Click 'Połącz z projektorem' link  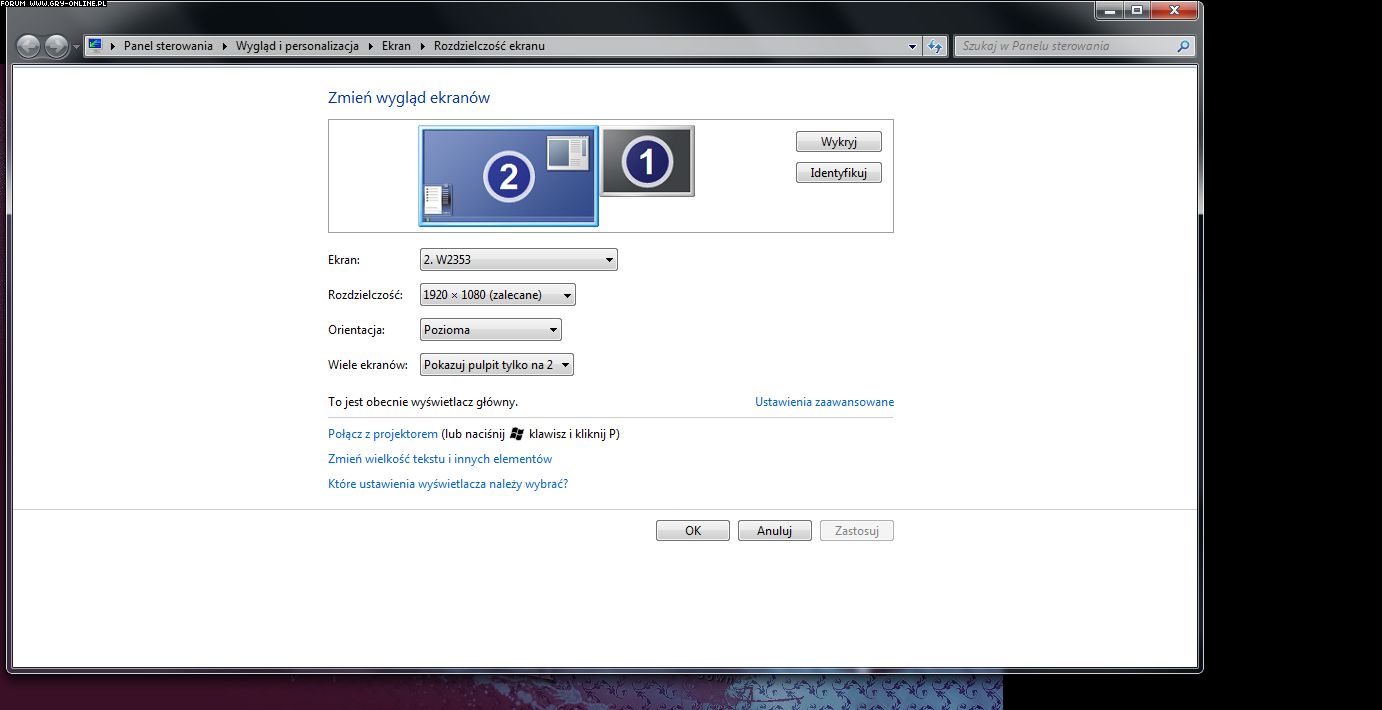(x=383, y=434)
